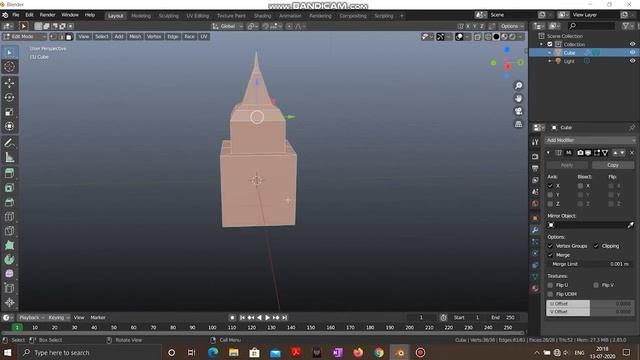Select the Inset Faces tool

[x=9, y=188]
